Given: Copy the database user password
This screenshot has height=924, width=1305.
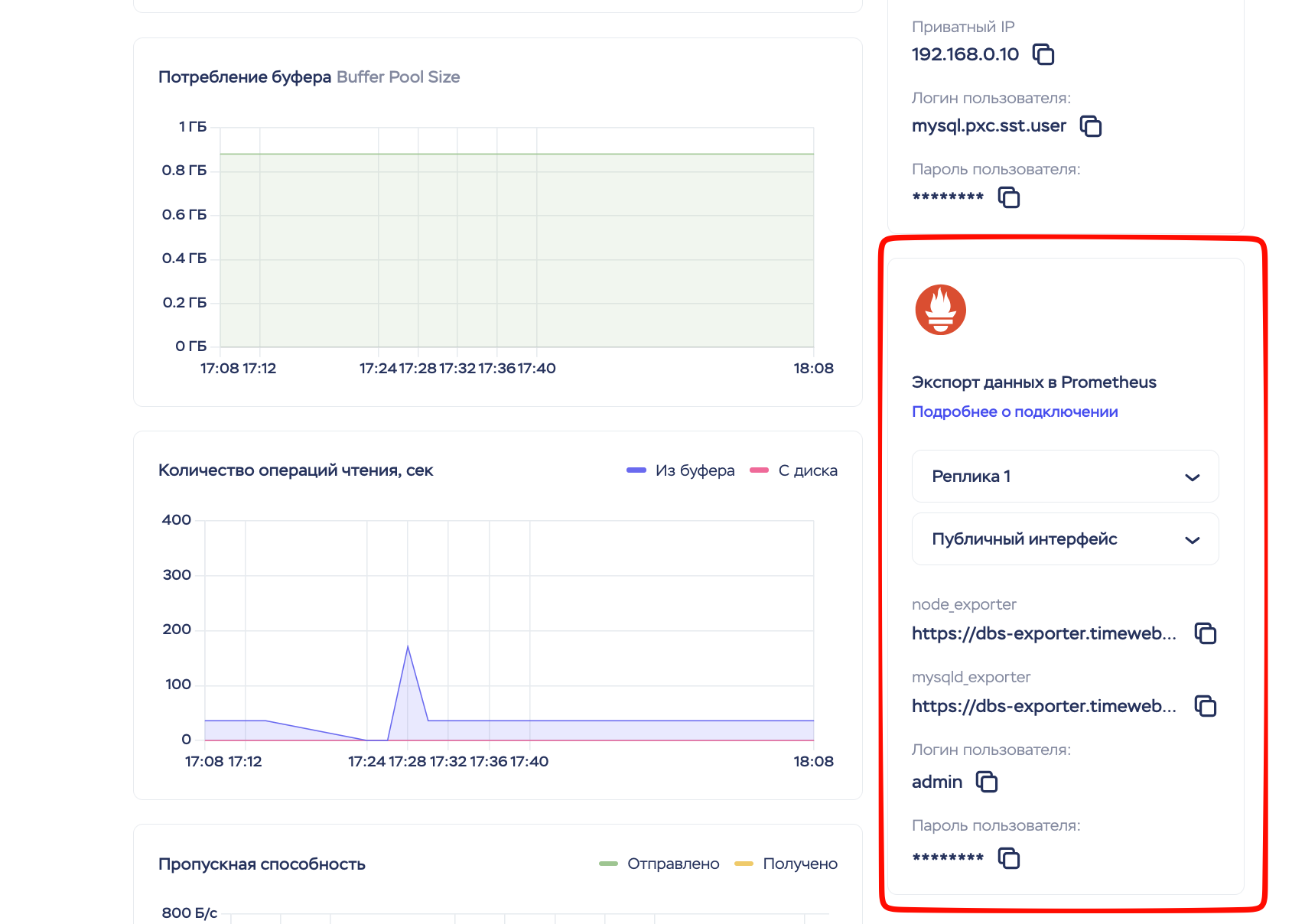Looking at the screenshot, I should (1009, 197).
